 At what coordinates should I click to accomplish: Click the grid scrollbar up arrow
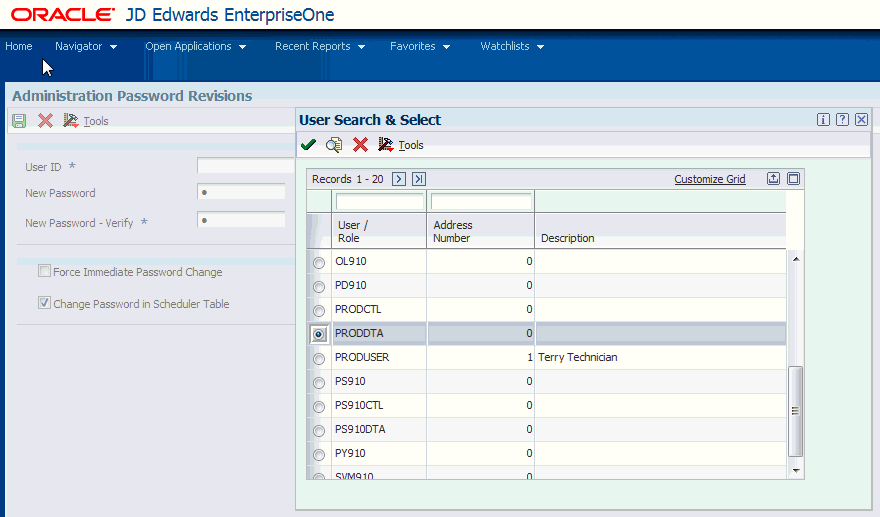tap(796, 259)
